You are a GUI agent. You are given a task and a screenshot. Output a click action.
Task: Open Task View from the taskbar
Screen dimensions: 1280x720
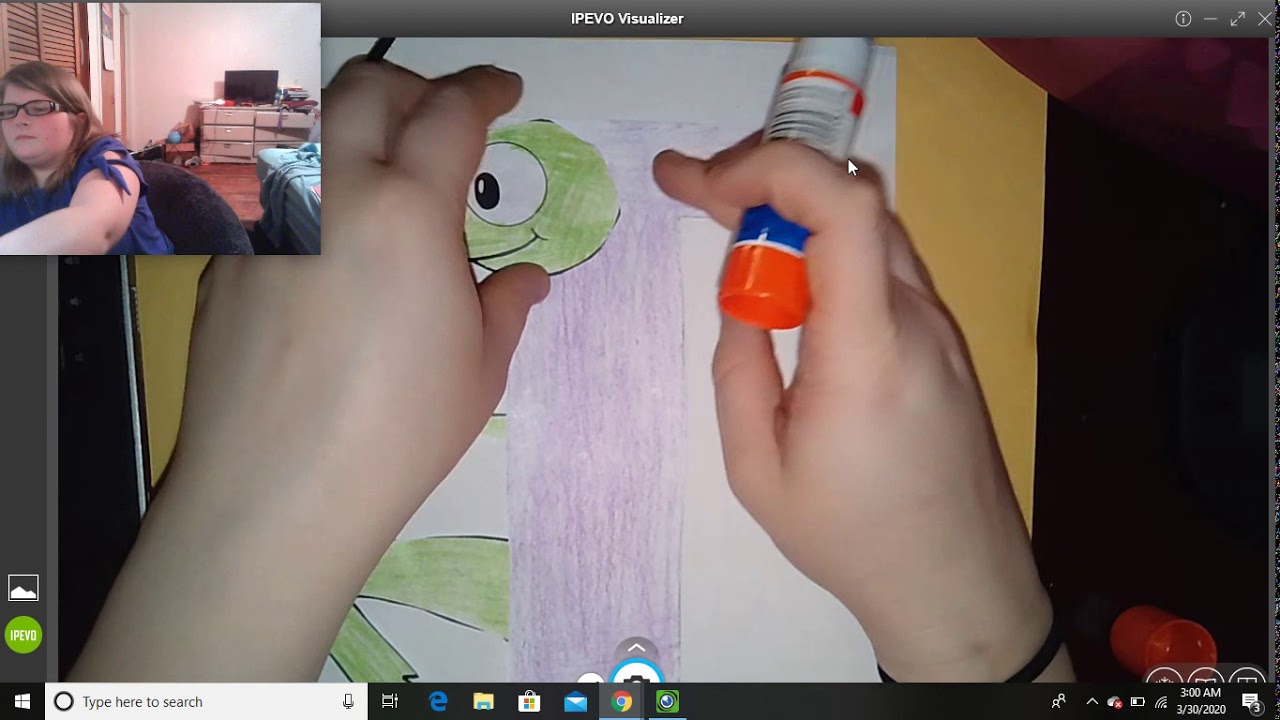390,702
